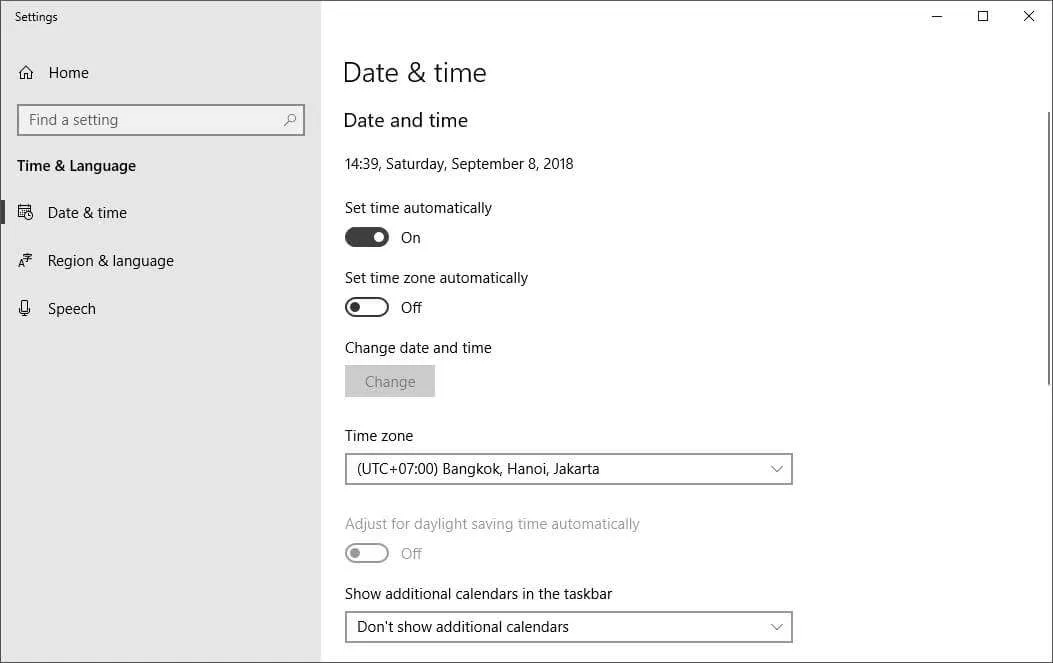Open the Time zone dropdown

(569, 469)
